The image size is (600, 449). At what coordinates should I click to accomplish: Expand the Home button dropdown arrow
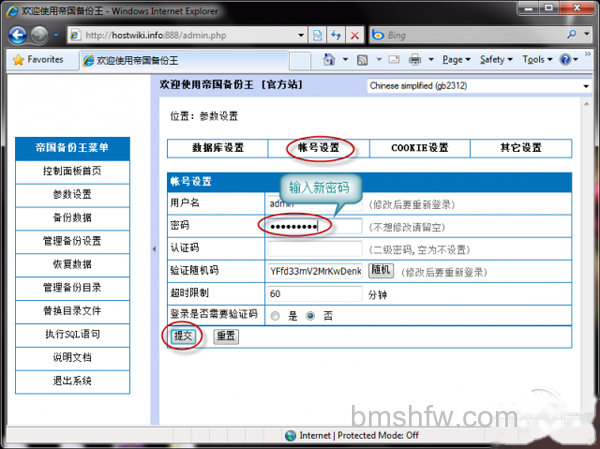(x=346, y=59)
